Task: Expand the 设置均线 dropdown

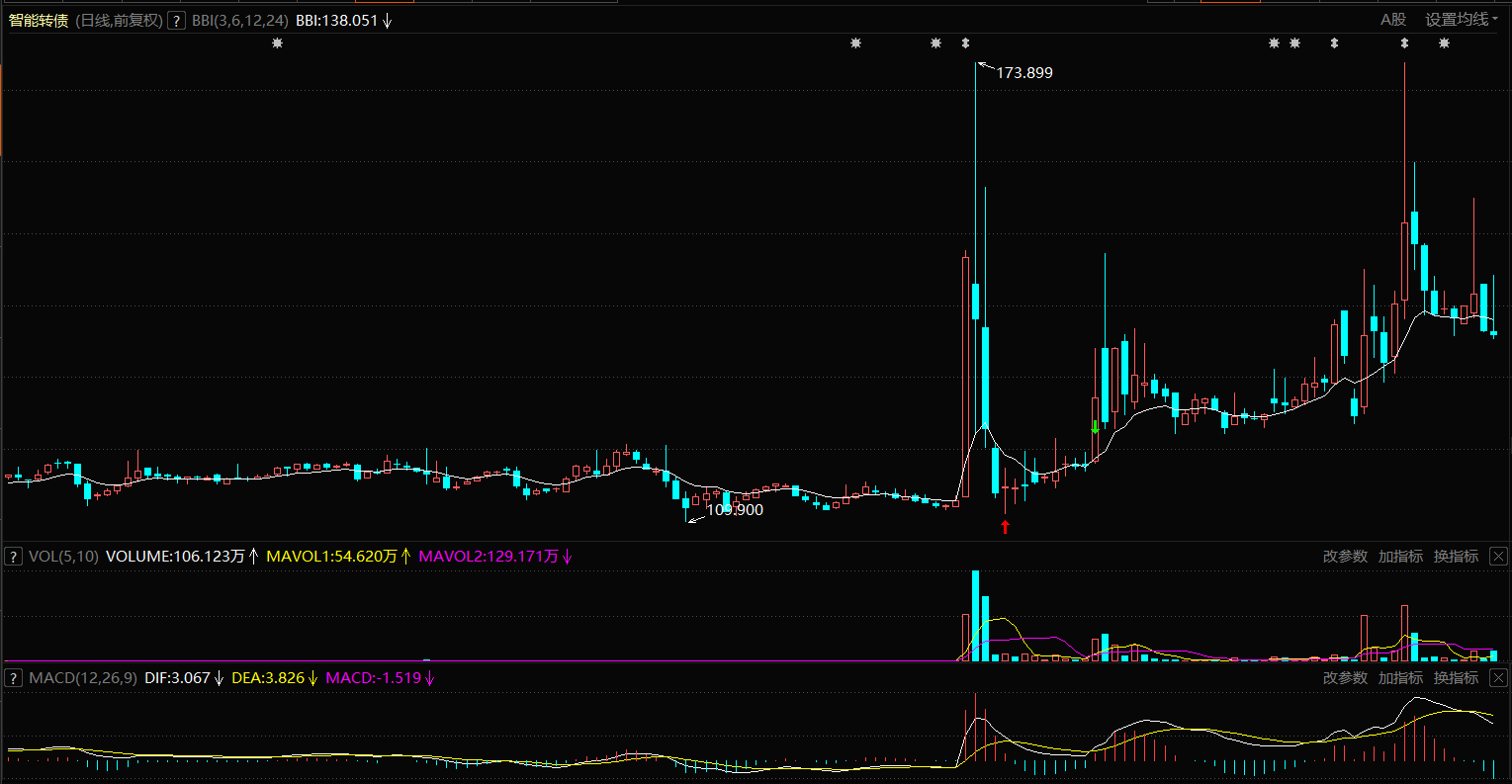Action: (1461, 20)
